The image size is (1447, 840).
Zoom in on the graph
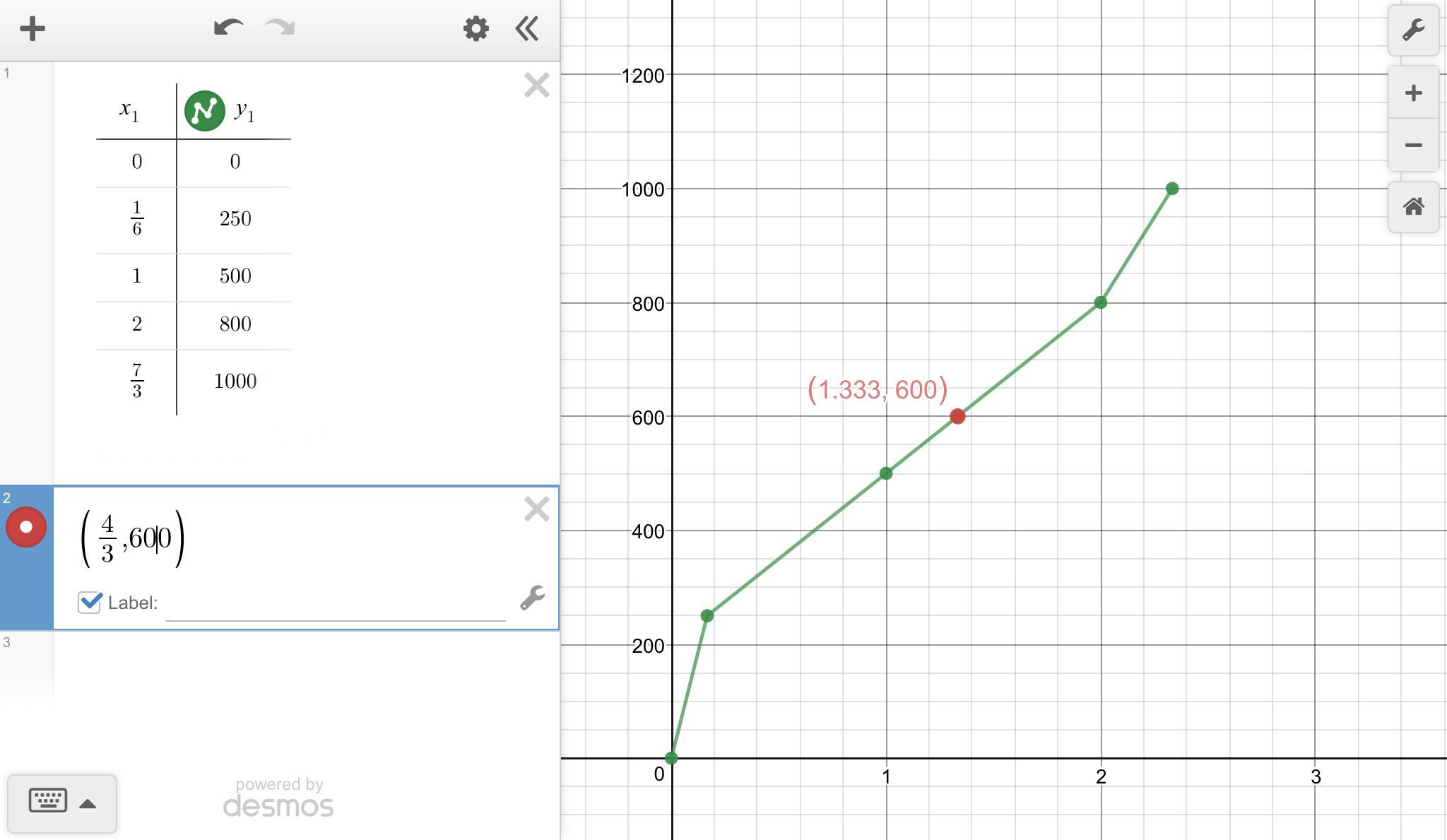tap(1413, 93)
